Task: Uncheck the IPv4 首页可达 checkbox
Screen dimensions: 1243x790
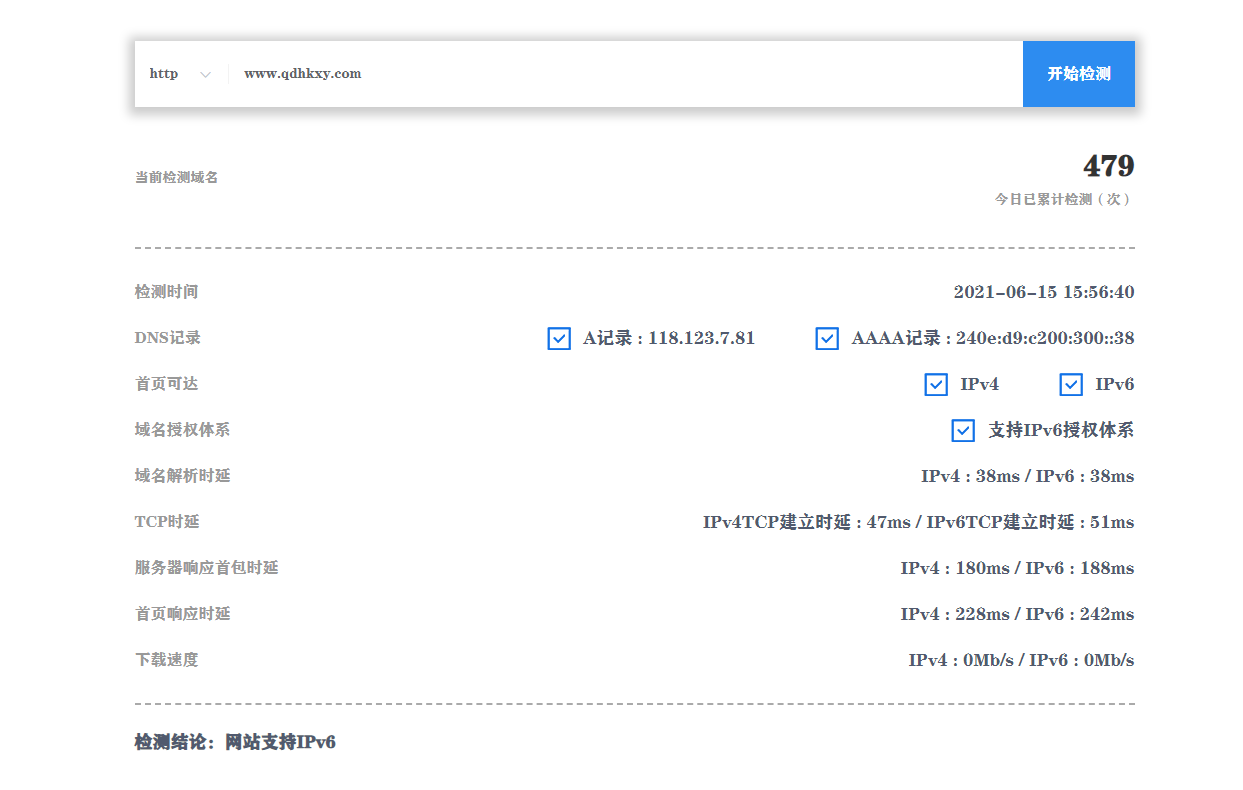Action: pyautogui.click(x=936, y=385)
